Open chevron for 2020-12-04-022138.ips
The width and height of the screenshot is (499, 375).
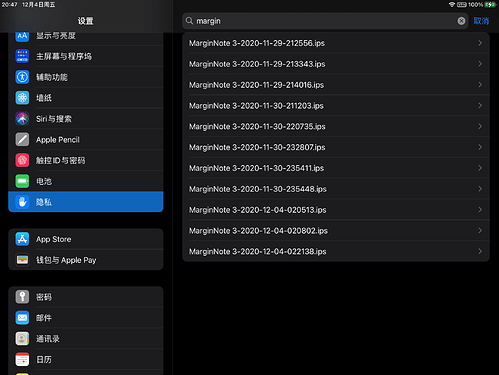tap(480, 251)
